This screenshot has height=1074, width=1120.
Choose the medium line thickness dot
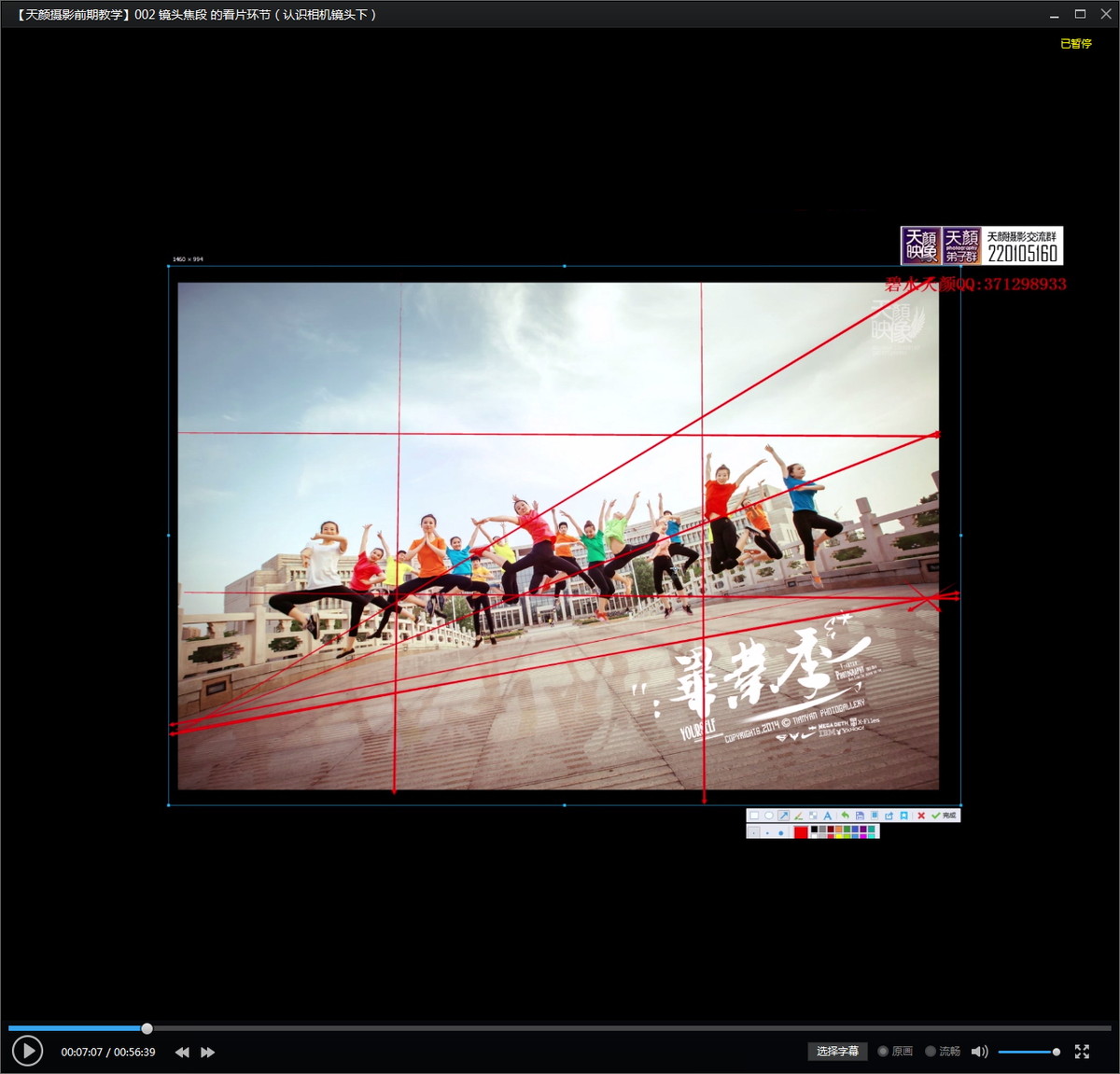pos(767,833)
